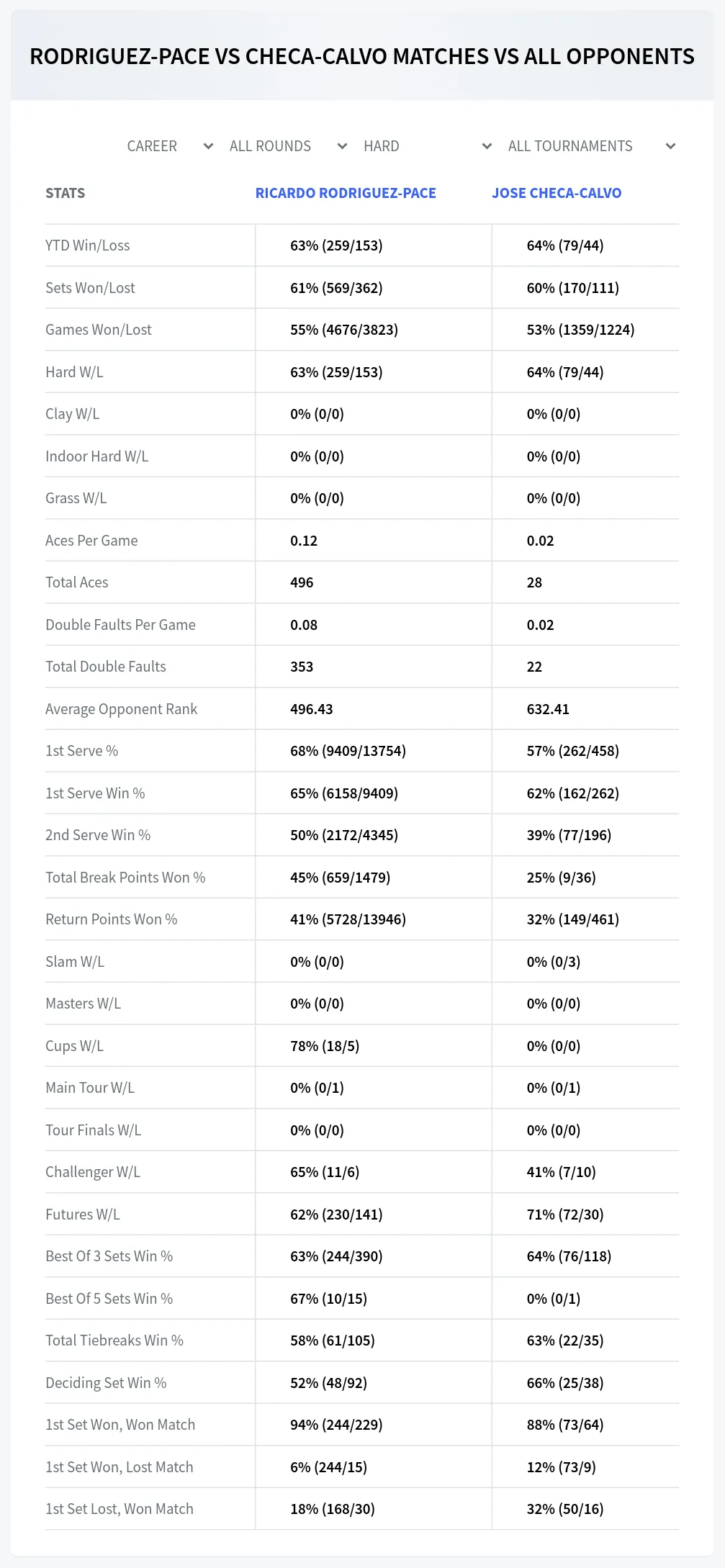The image size is (725, 1568).
Task: Expand the ALL ROUNDS filter dropdown
Action: (288, 146)
